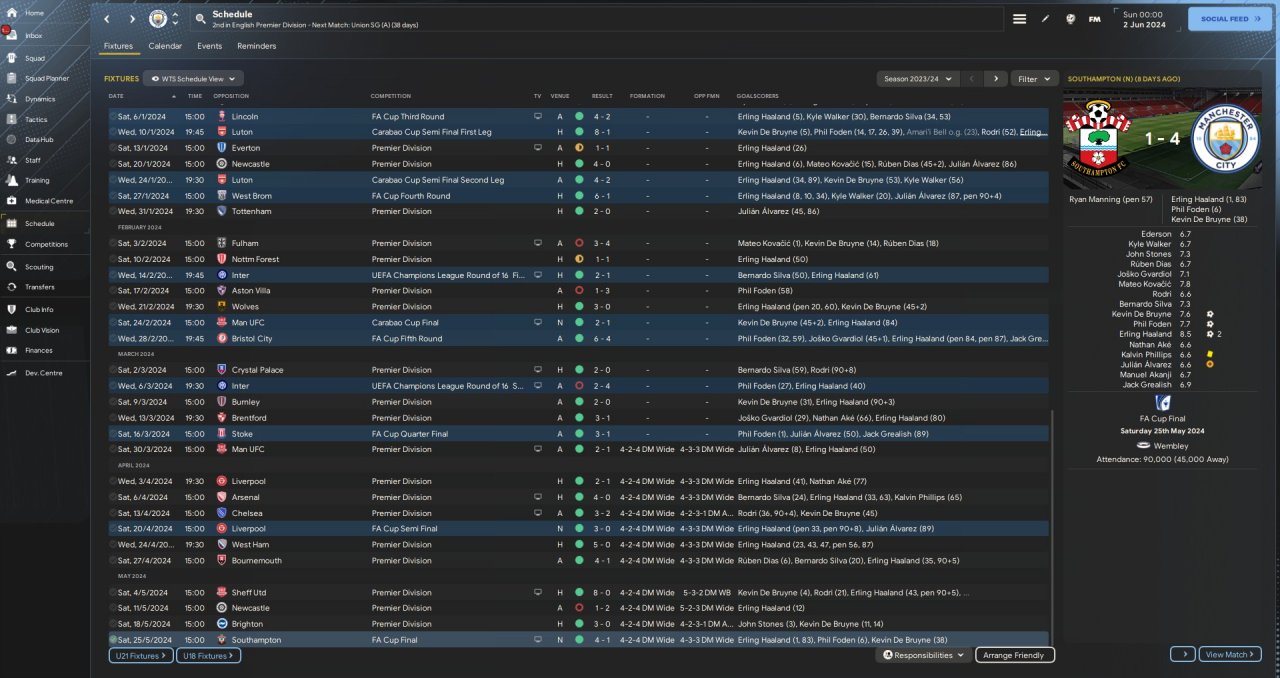
Task: Click the FM logo icon
Action: point(1095,19)
